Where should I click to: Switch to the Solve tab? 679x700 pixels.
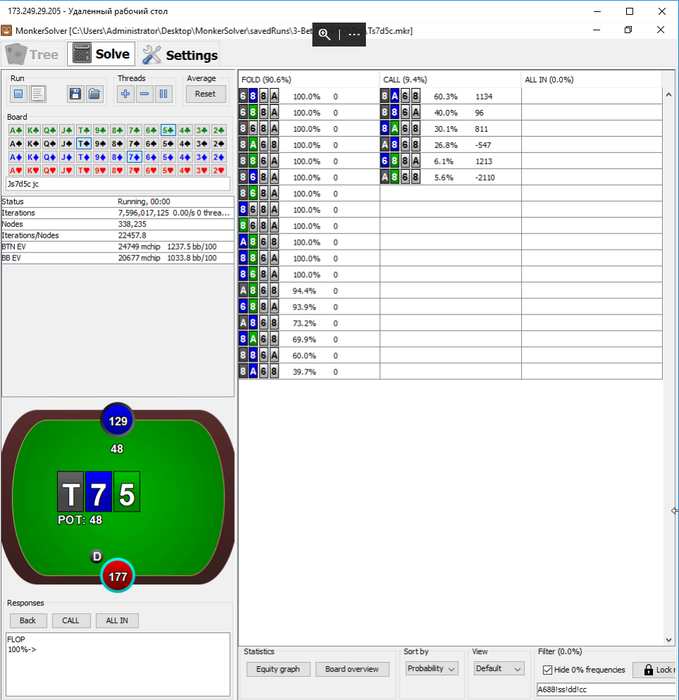[101, 54]
